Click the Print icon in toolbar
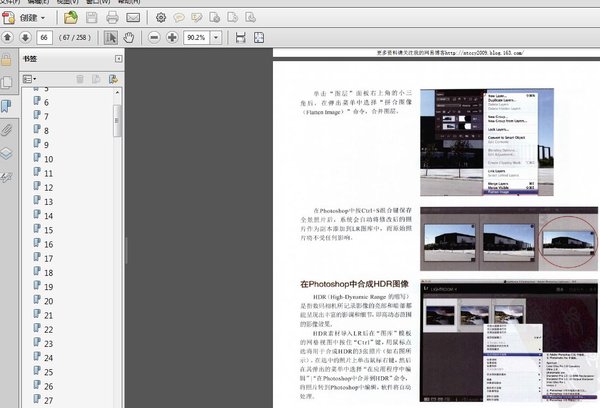The image size is (600, 408). pos(113,18)
